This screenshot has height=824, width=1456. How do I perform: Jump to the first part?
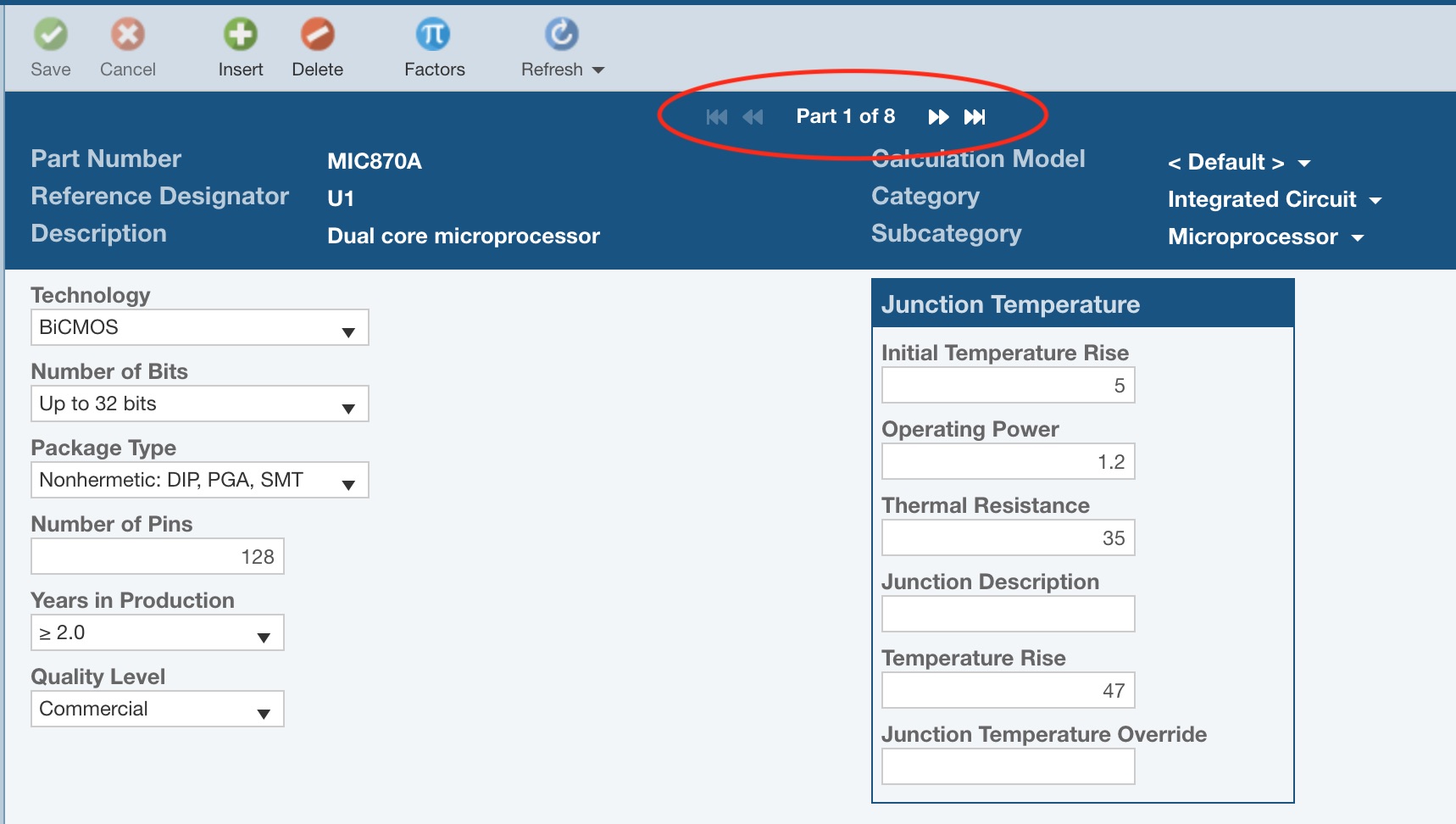click(x=717, y=117)
